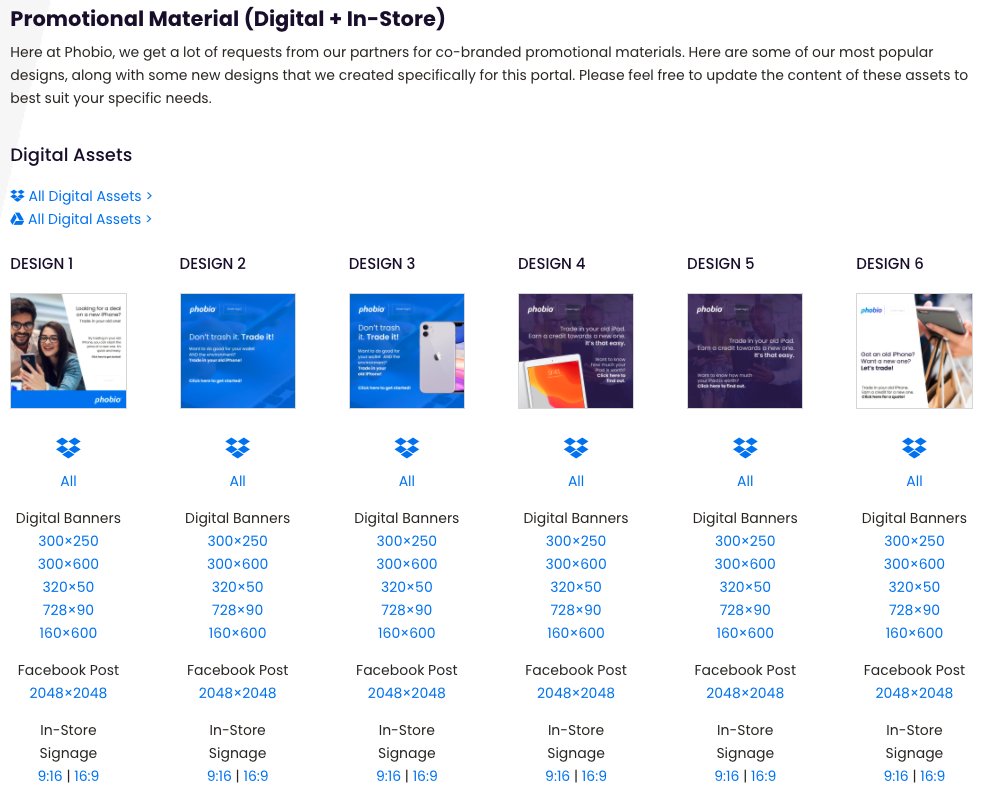The image size is (991, 808).
Task: Click the Dropbox icon under Design 1
Action: tap(68, 448)
